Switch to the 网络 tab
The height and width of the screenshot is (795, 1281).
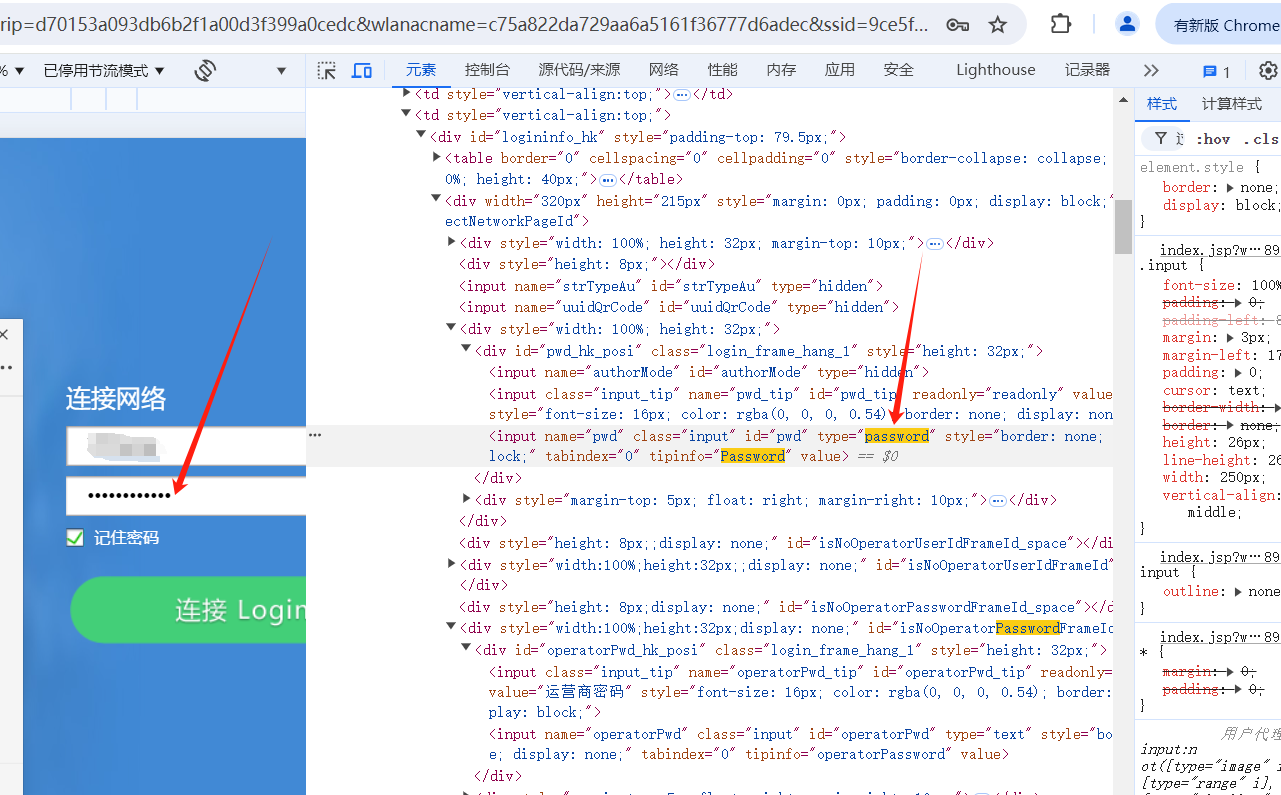point(664,70)
